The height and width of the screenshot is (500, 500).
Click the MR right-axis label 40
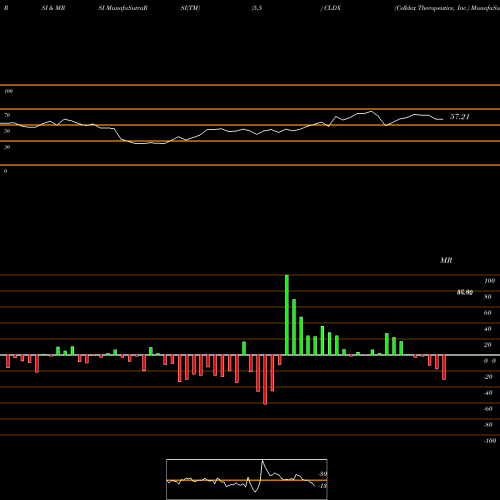click(488, 329)
